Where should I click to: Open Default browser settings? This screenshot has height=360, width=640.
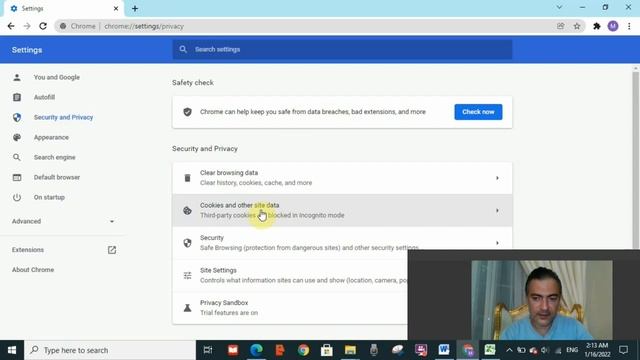(57, 177)
